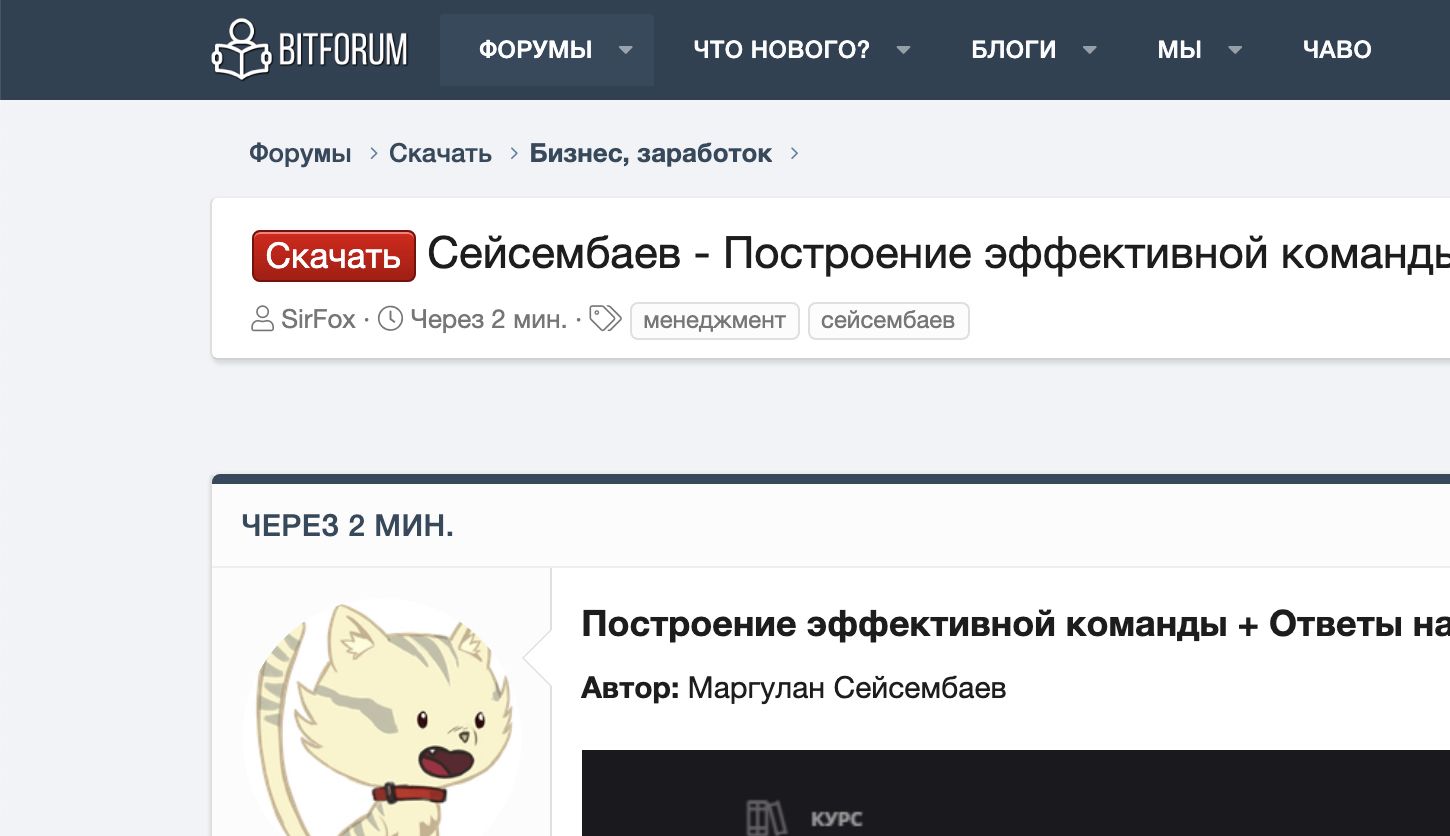
Task: Open the ФОРУМЫ menu item
Action: [x=535, y=50]
